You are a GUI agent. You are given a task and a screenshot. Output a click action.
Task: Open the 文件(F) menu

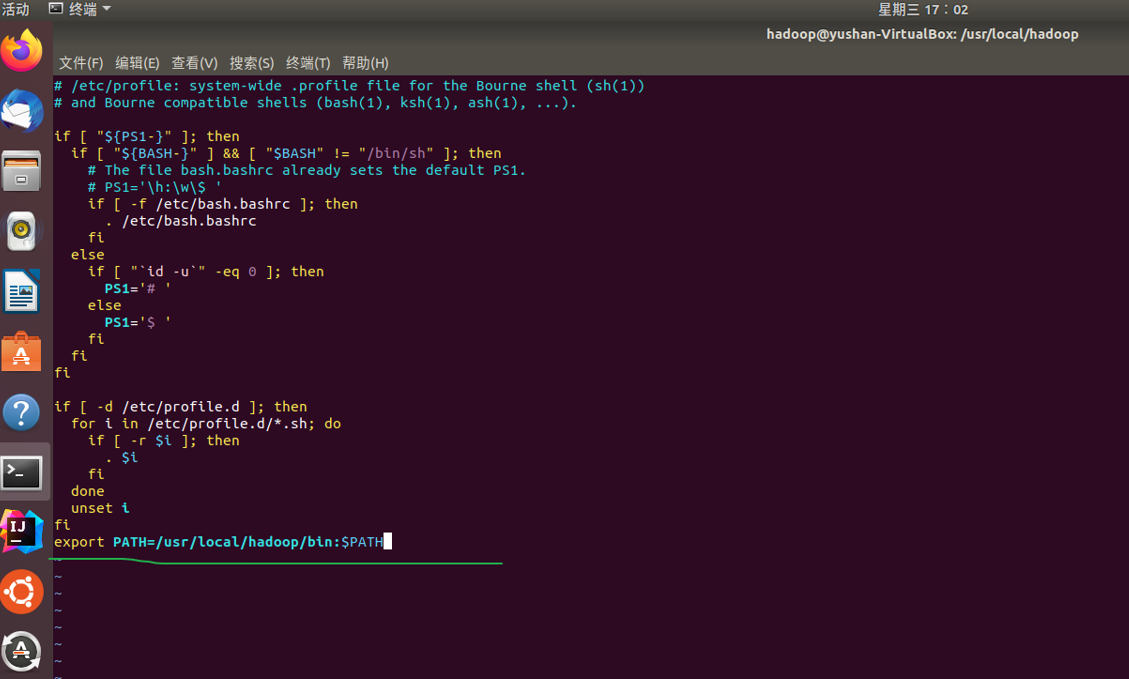click(x=81, y=63)
